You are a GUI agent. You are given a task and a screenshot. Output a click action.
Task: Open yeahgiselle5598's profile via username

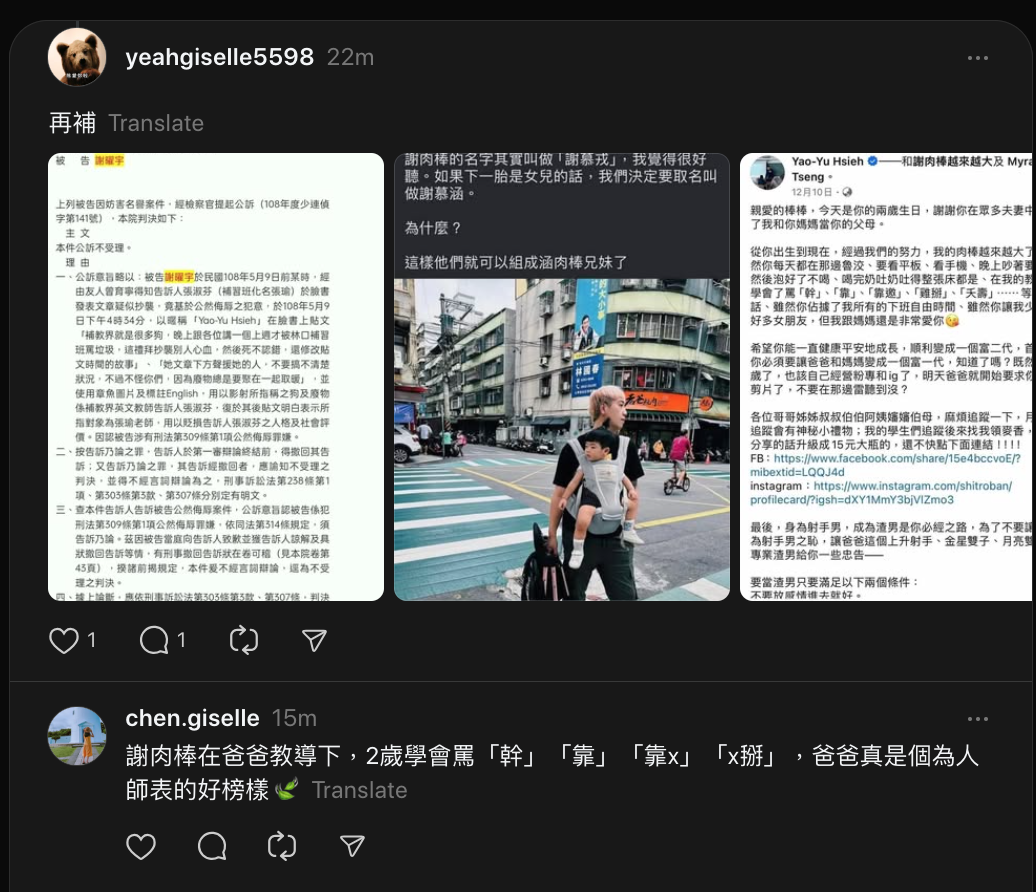219,57
